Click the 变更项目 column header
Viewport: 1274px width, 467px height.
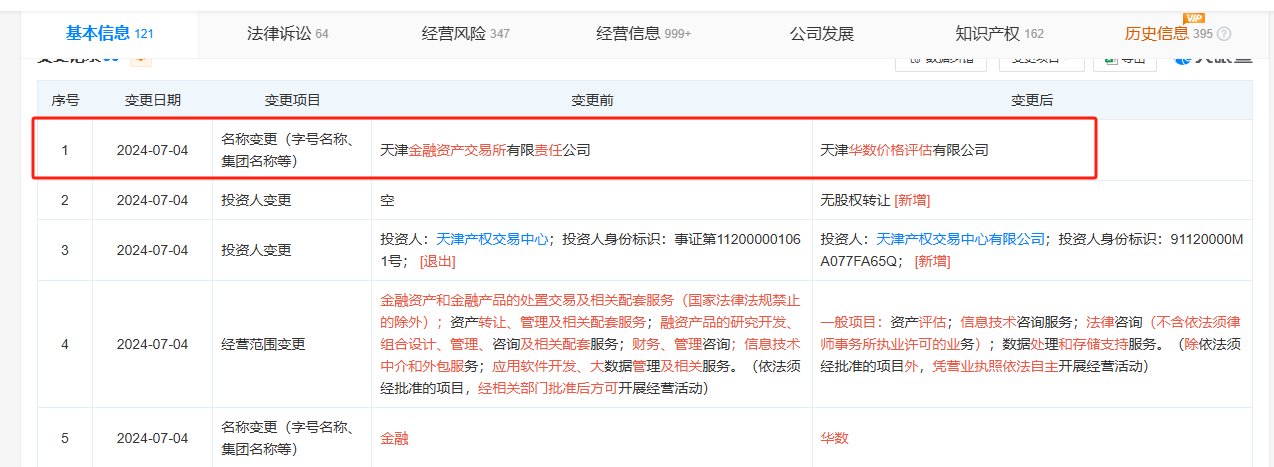click(x=292, y=100)
